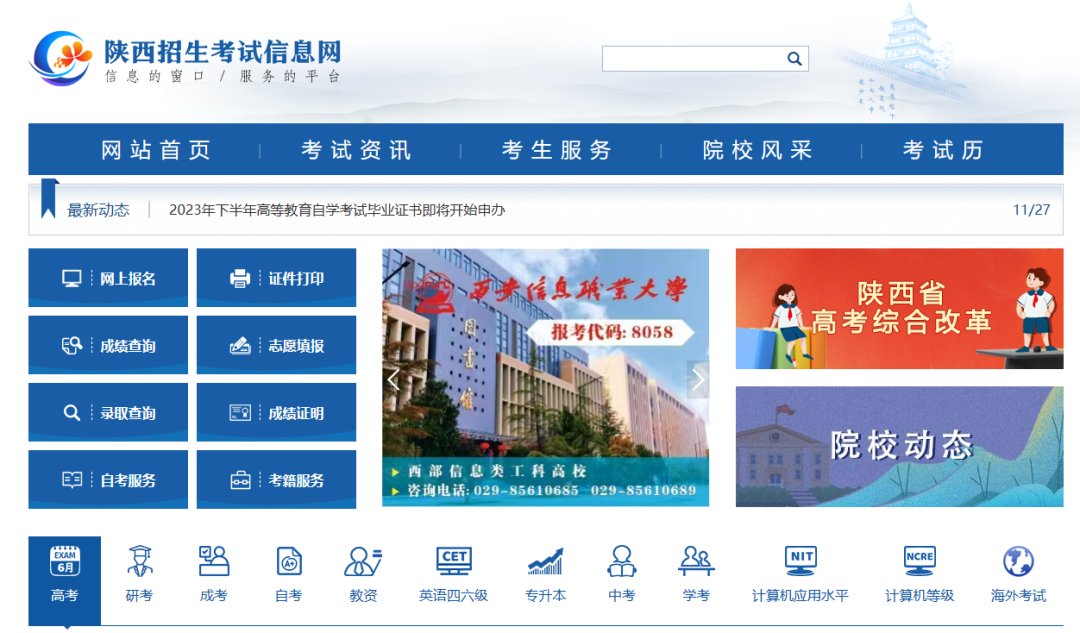
Task: Select the 研考 graduate icon tab
Action: point(139,574)
